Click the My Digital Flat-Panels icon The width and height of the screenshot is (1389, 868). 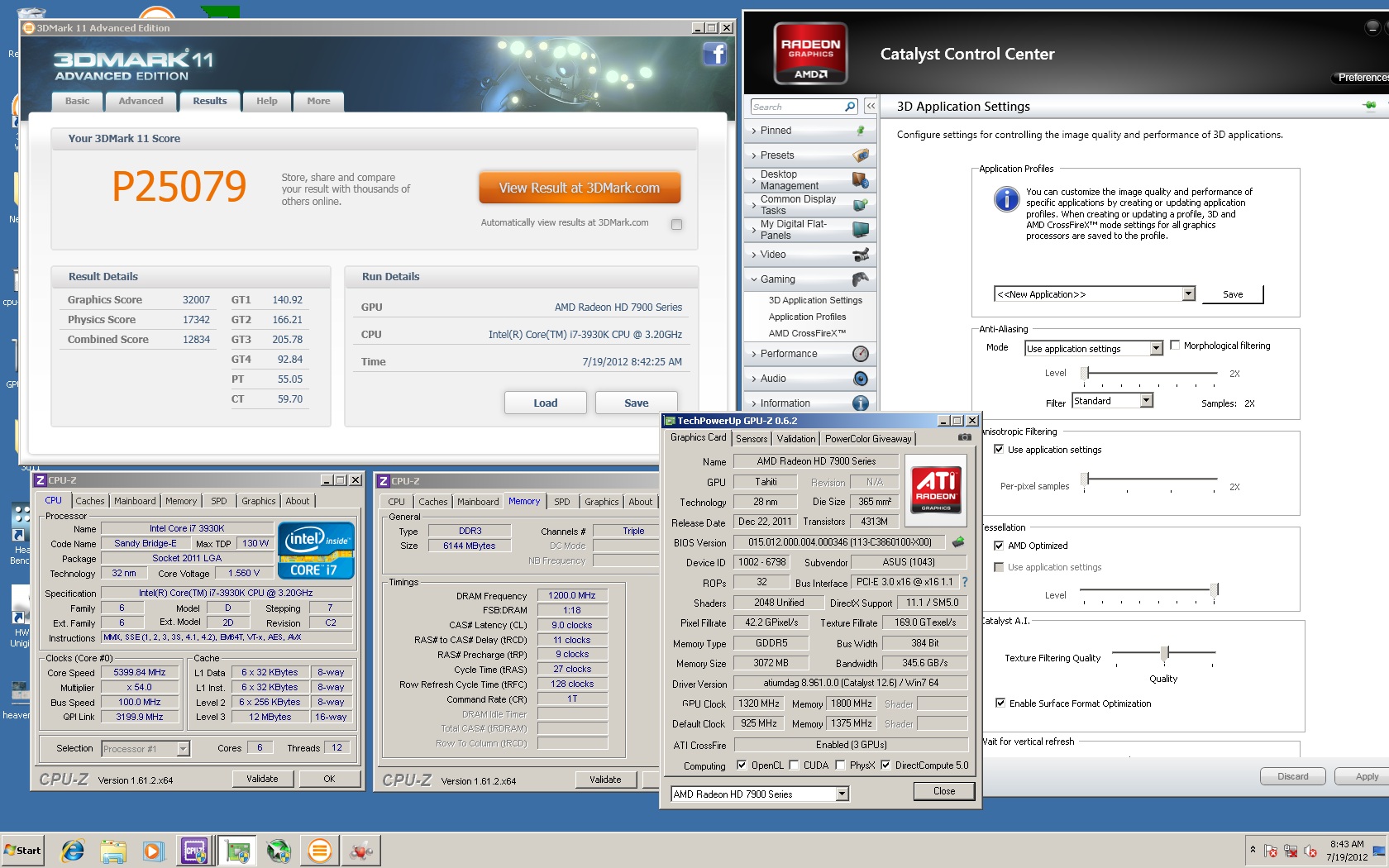(x=861, y=230)
